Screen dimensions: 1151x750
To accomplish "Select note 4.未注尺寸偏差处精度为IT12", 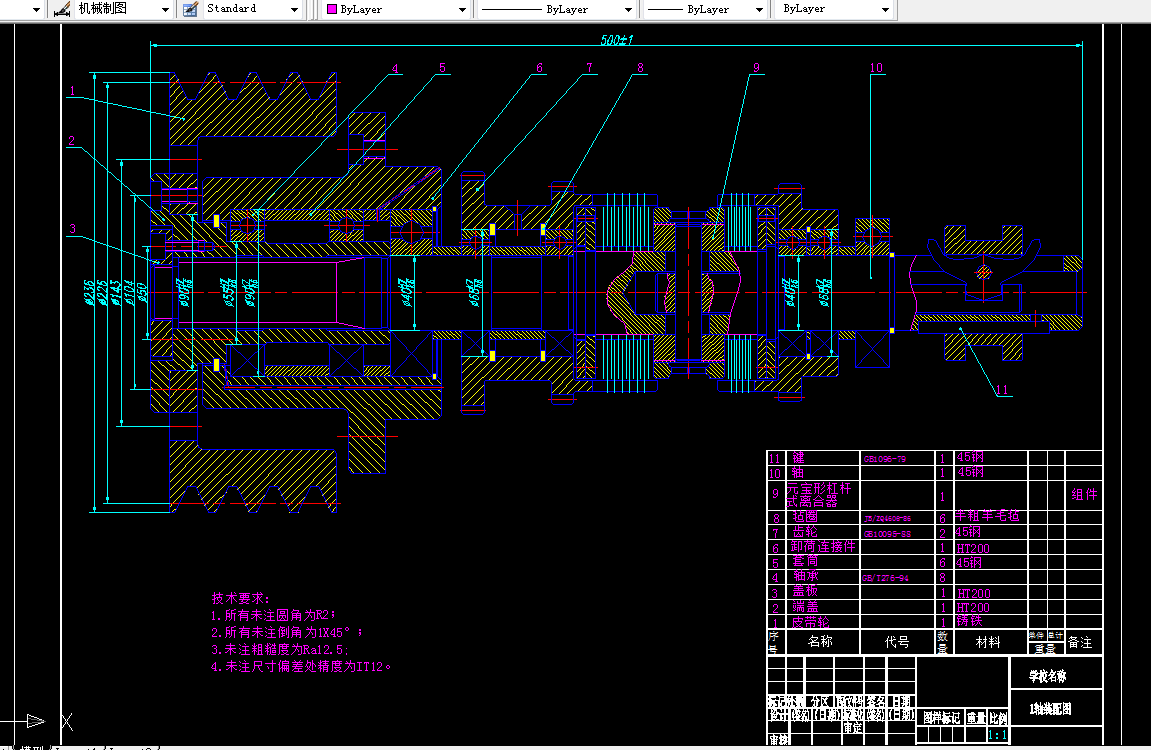I will tap(301, 666).
